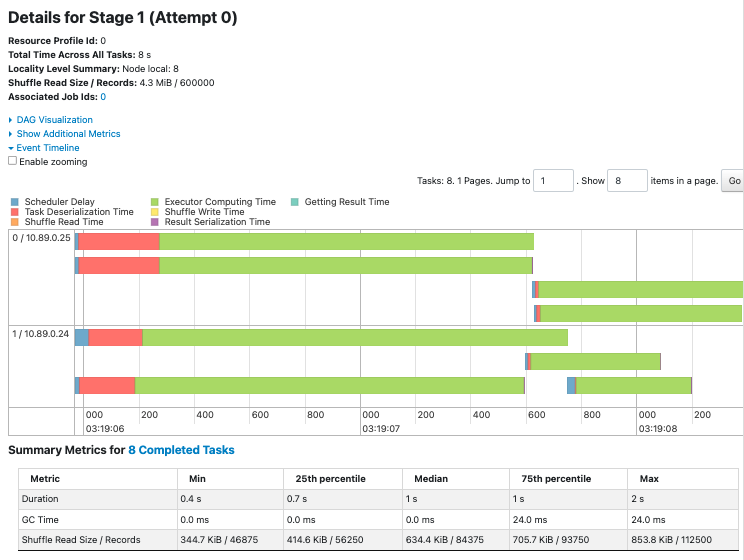Click the 03:19:07 timeline axis label
Viewport: 744px width, 560px height.
point(381,429)
